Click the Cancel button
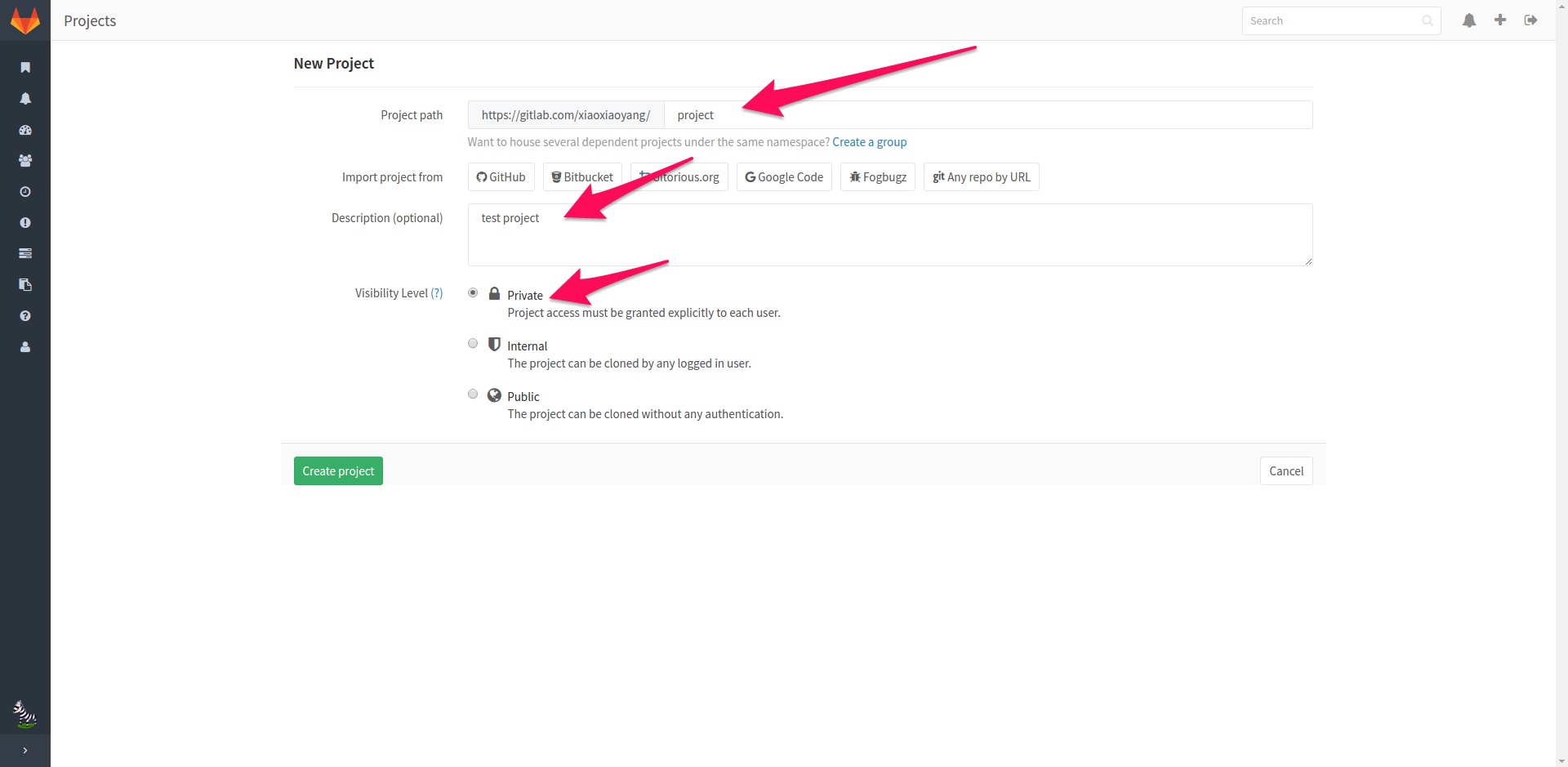This screenshot has width=1568, height=767. click(x=1286, y=471)
